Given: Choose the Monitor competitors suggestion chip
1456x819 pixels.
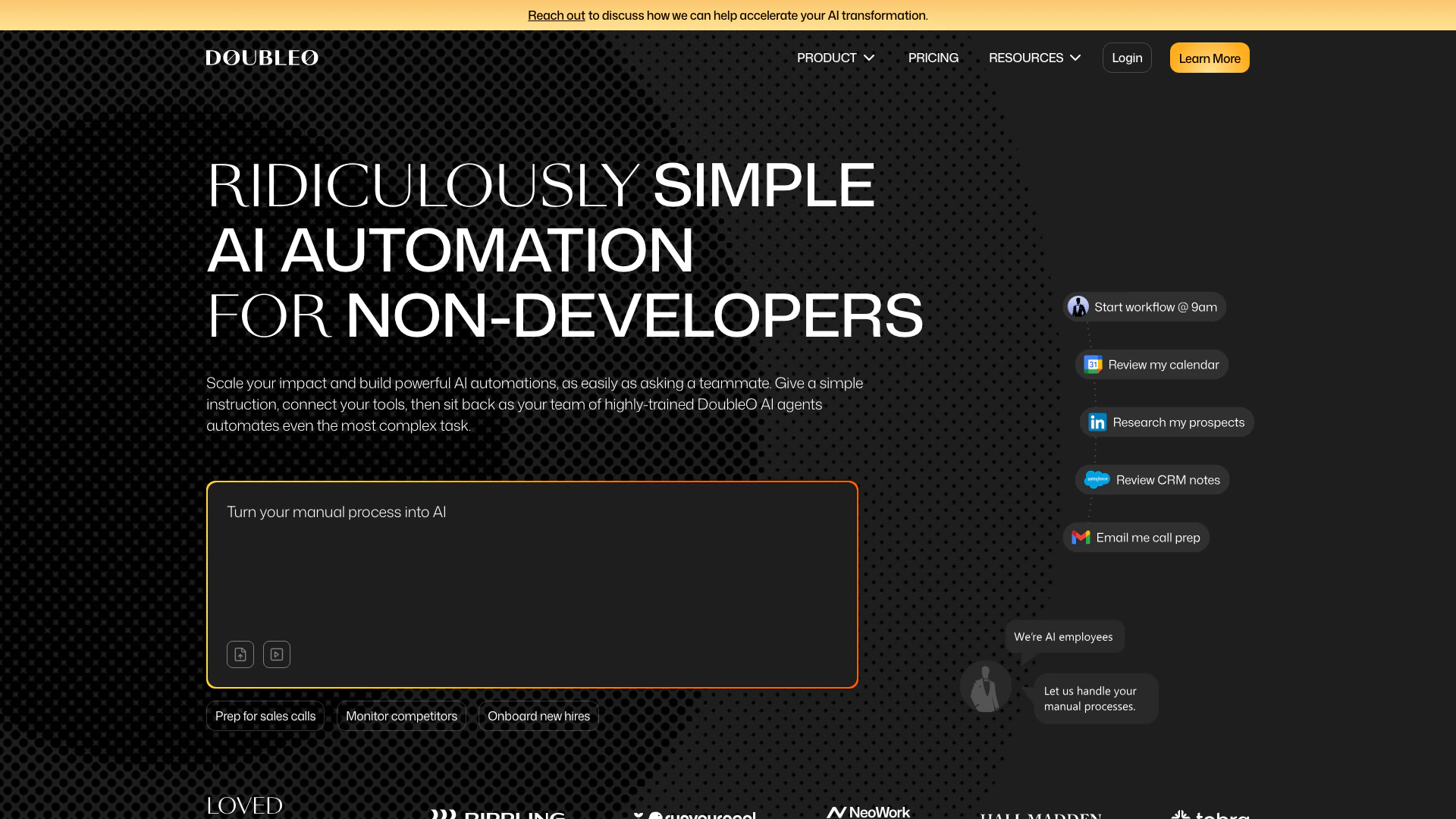Looking at the screenshot, I should pos(401,716).
